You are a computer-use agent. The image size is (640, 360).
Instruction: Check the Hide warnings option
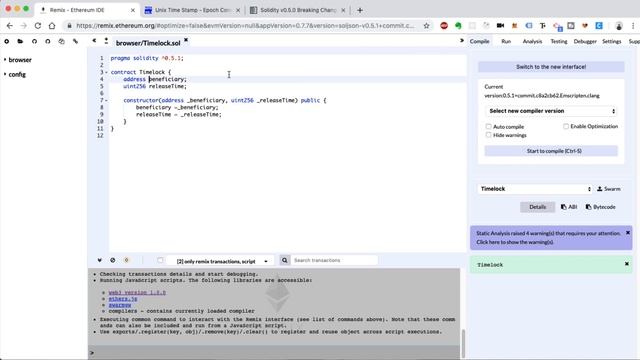tap(488, 135)
